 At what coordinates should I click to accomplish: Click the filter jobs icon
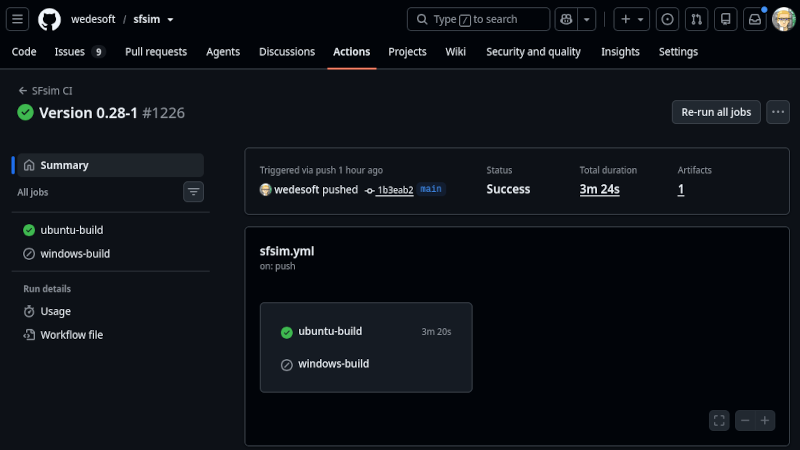[x=193, y=192]
